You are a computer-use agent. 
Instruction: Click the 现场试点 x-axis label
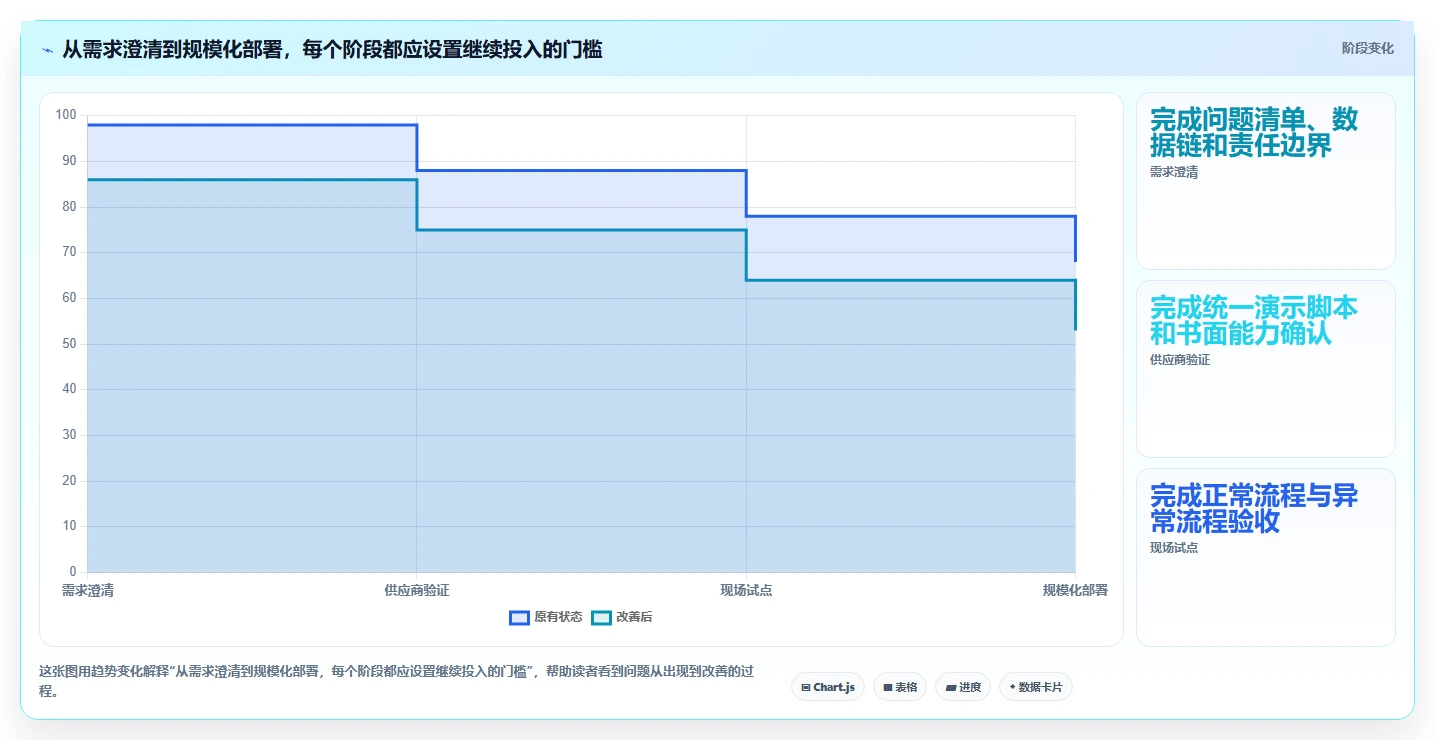click(746, 590)
